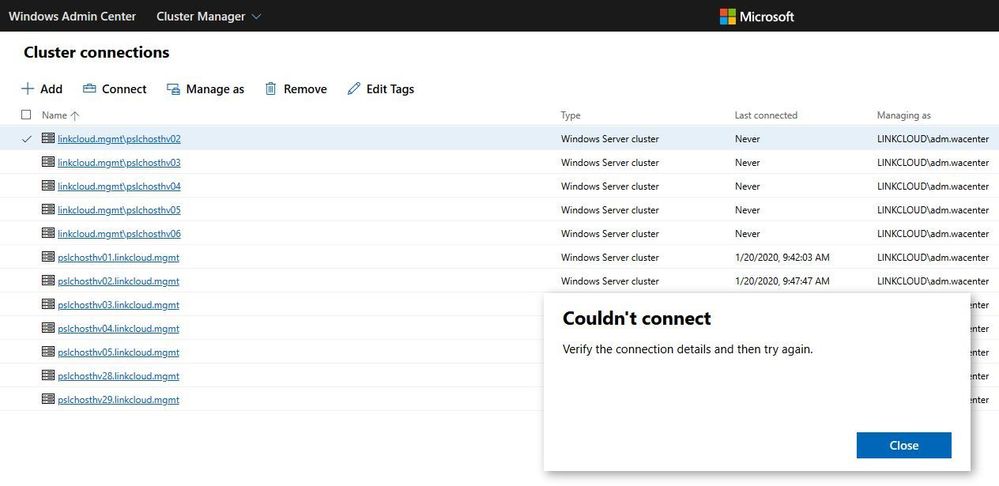999x486 pixels.
Task: Toggle the select-all checkbox in header
Action: (x=26, y=115)
